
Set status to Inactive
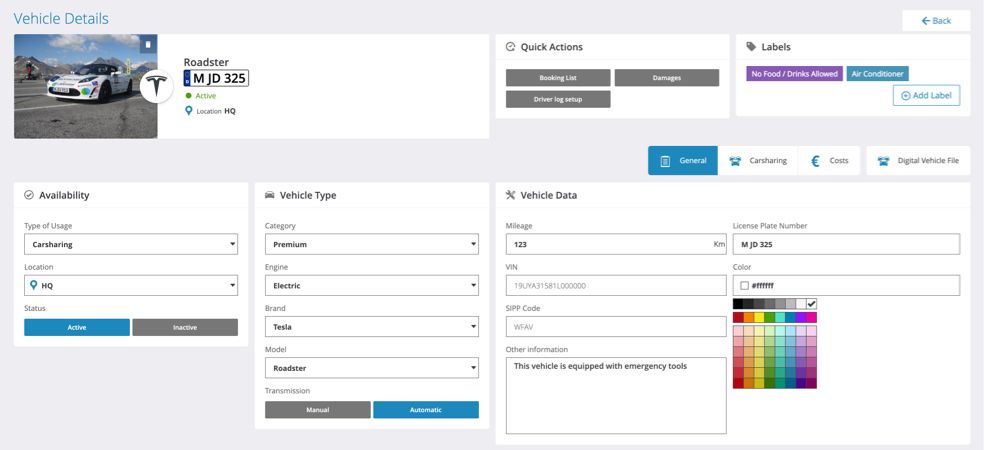pyautogui.click(x=185, y=327)
